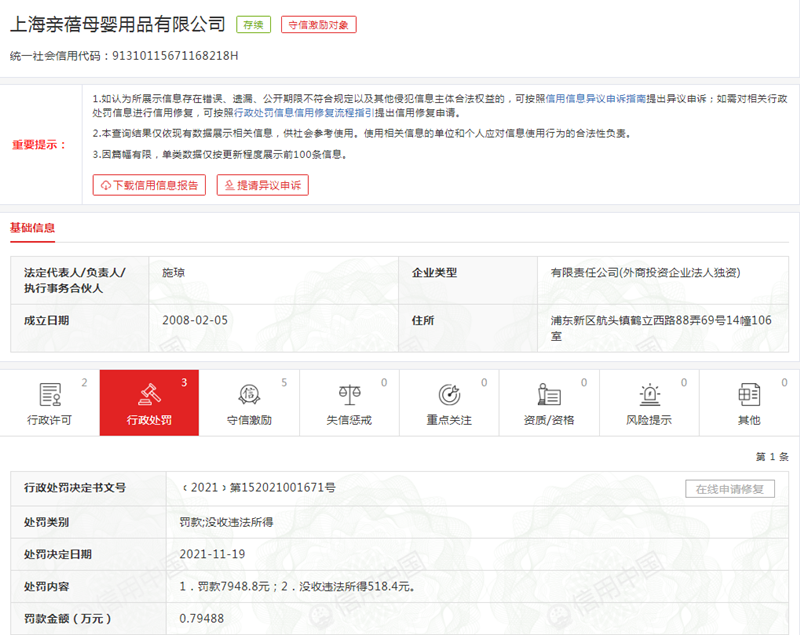Click the penalty content 罚款7948.8元 text

pos(234,587)
